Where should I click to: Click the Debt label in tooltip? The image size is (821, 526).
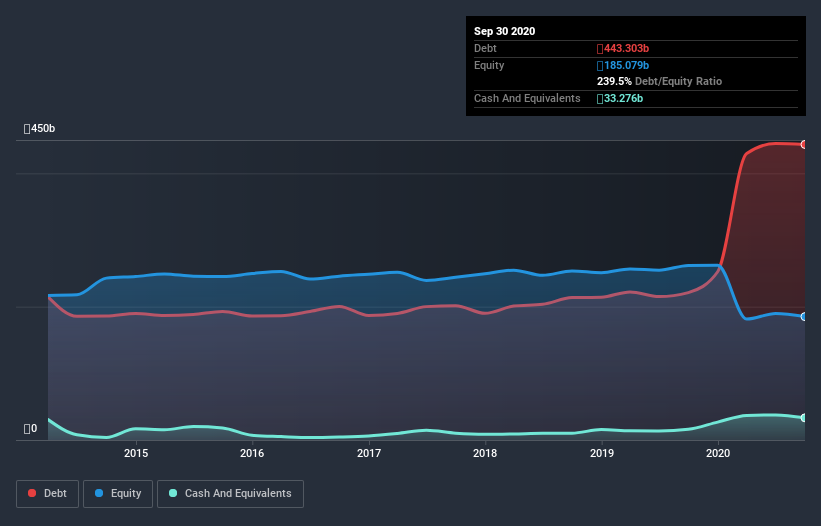click(485, 48)
